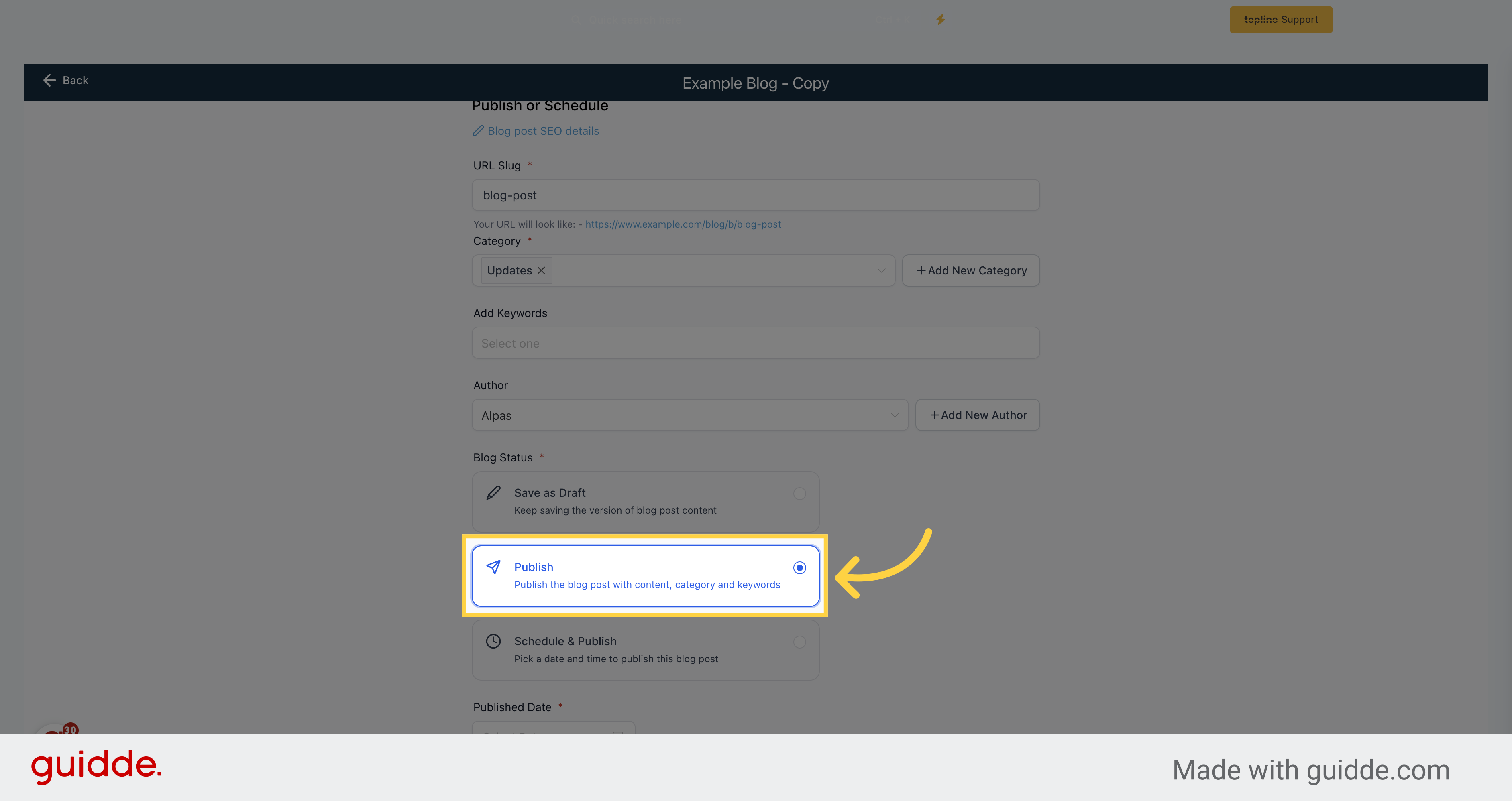Select the Publish radio button
1512x801 pixels.
[800, 568]
